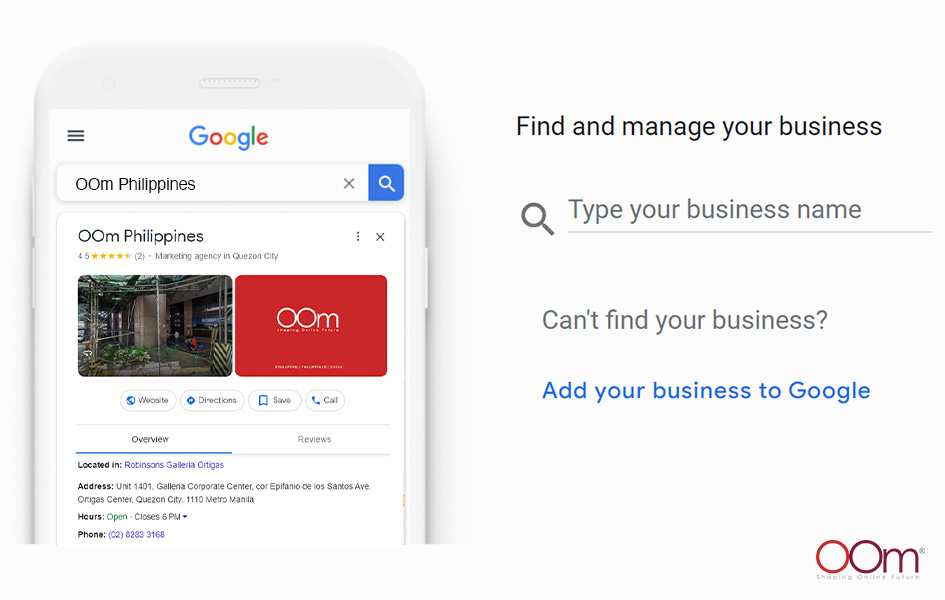Call the business using the Call button
945x600 pixels.
325,401
